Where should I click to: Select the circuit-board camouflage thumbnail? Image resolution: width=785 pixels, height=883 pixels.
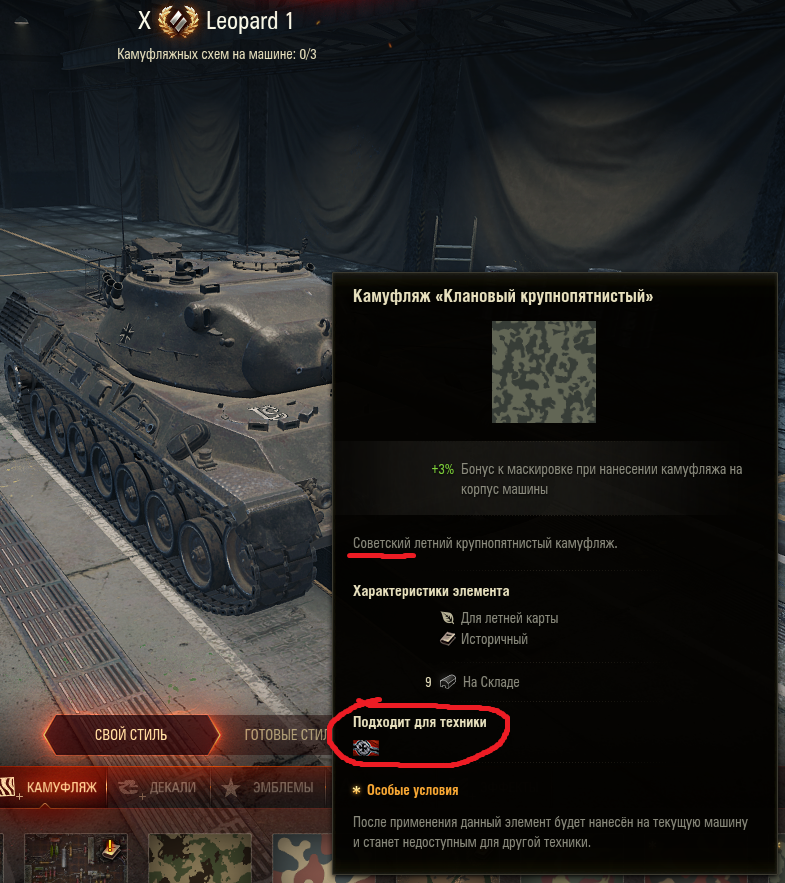[75, 858]
